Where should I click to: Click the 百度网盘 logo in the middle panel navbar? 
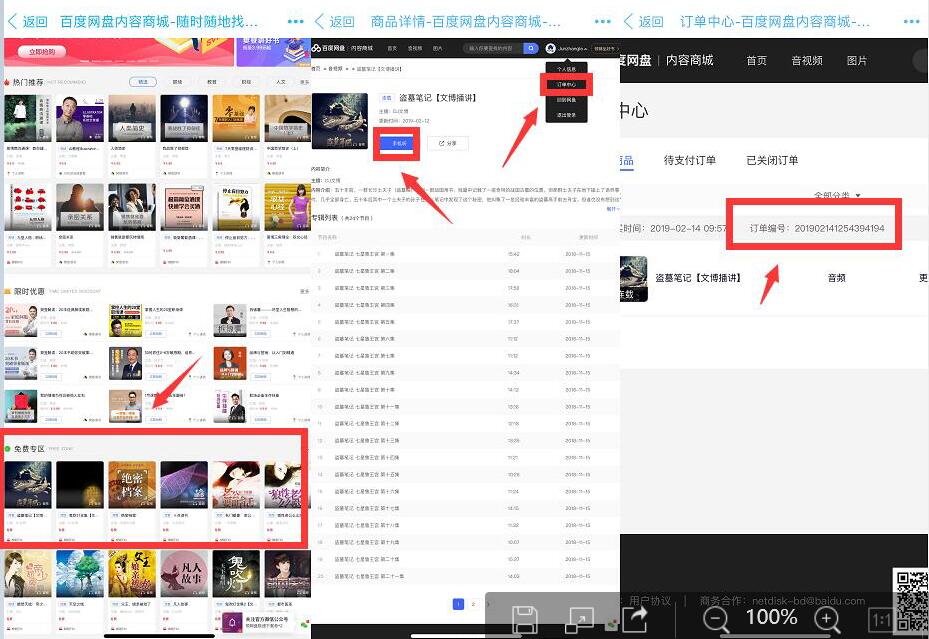click(329, 48)
